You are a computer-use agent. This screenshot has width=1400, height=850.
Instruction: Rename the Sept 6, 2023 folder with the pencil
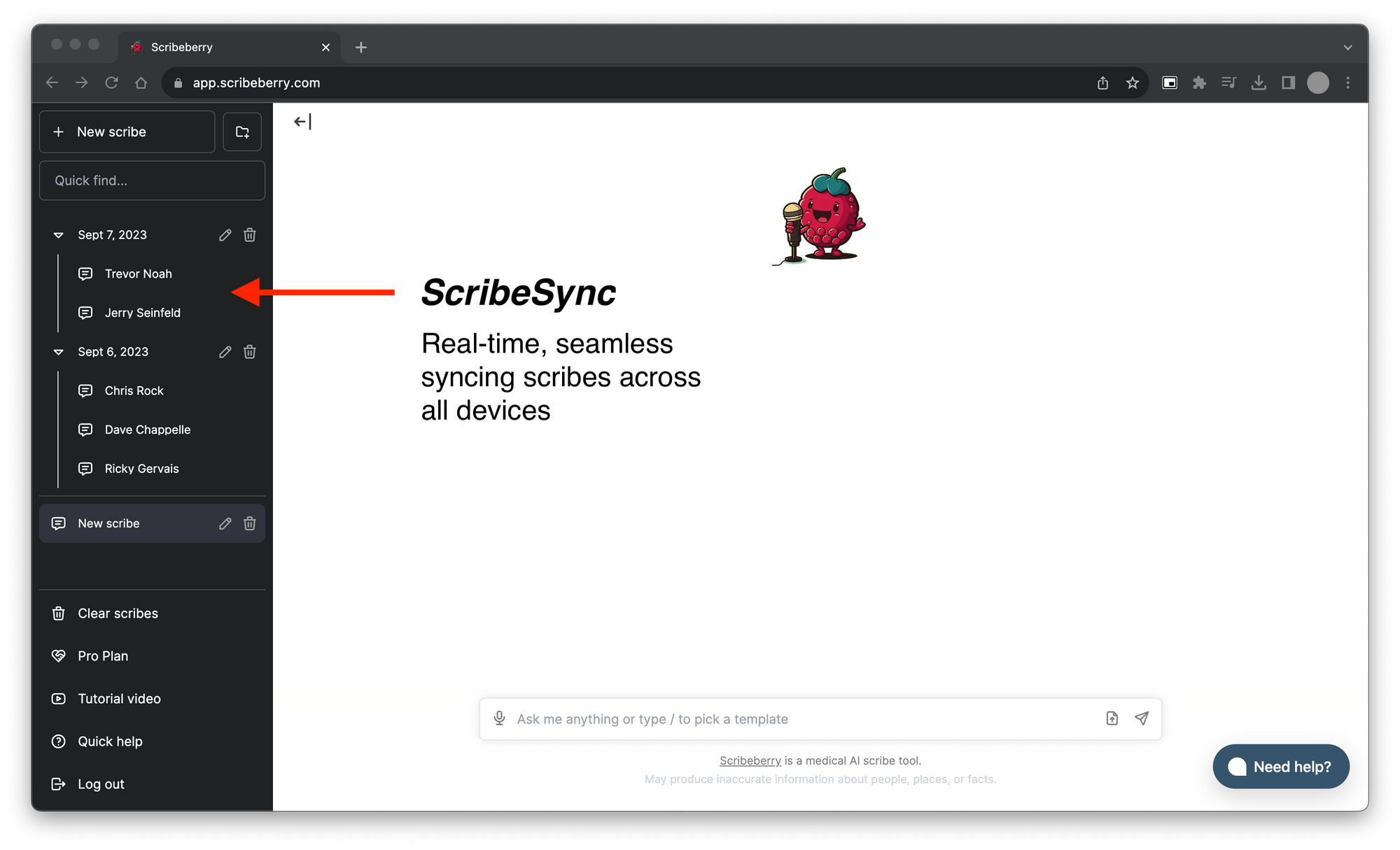225,352
